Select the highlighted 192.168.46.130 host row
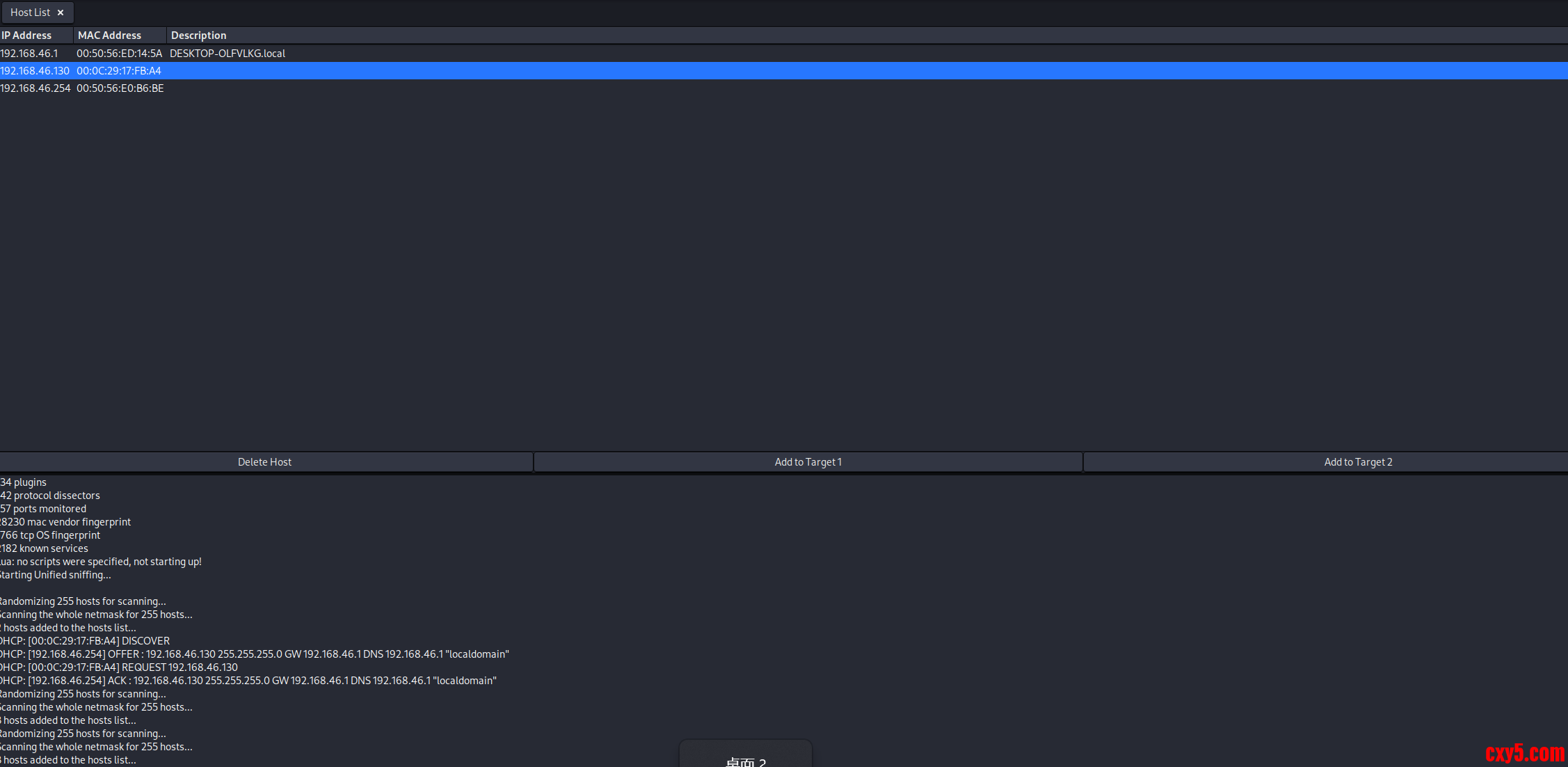1568x767 pixels. click(35, 71)
